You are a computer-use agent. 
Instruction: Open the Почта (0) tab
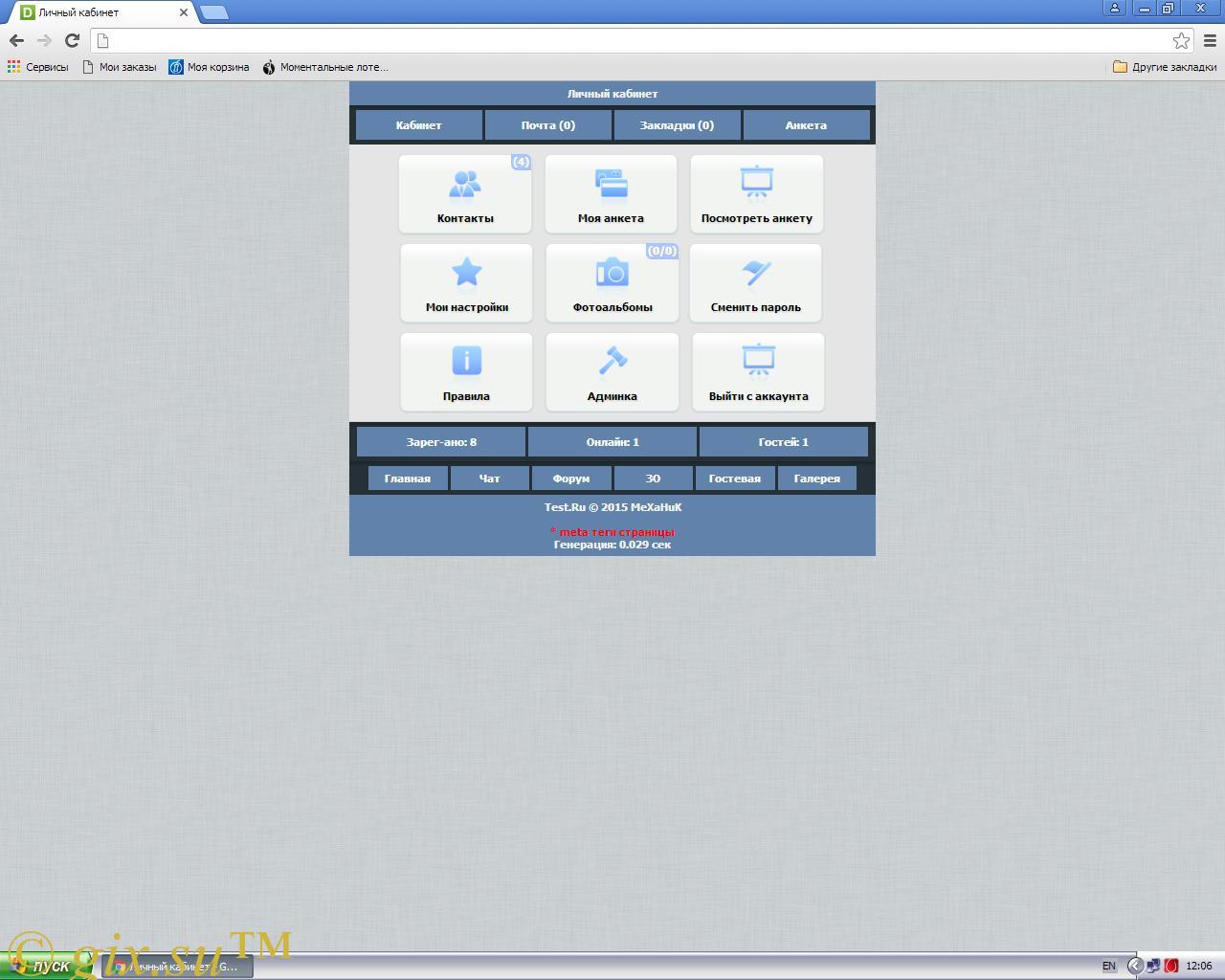[548, 125]
